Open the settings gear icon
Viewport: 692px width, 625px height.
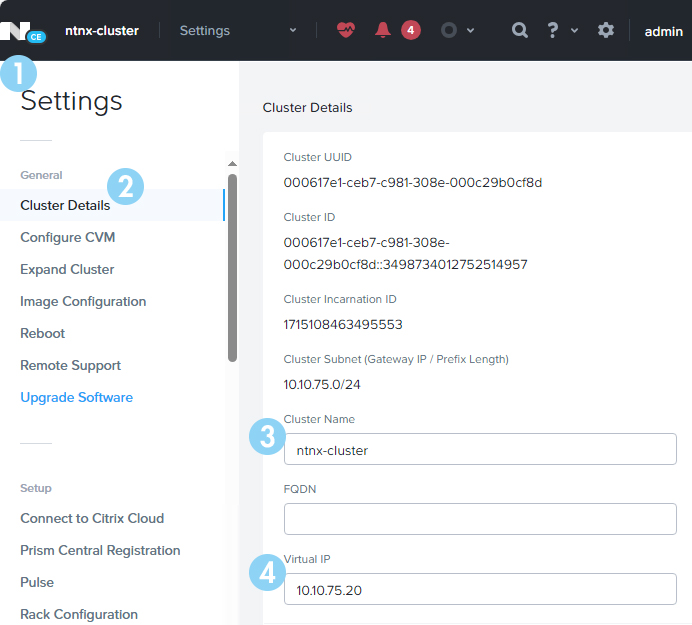606,30
